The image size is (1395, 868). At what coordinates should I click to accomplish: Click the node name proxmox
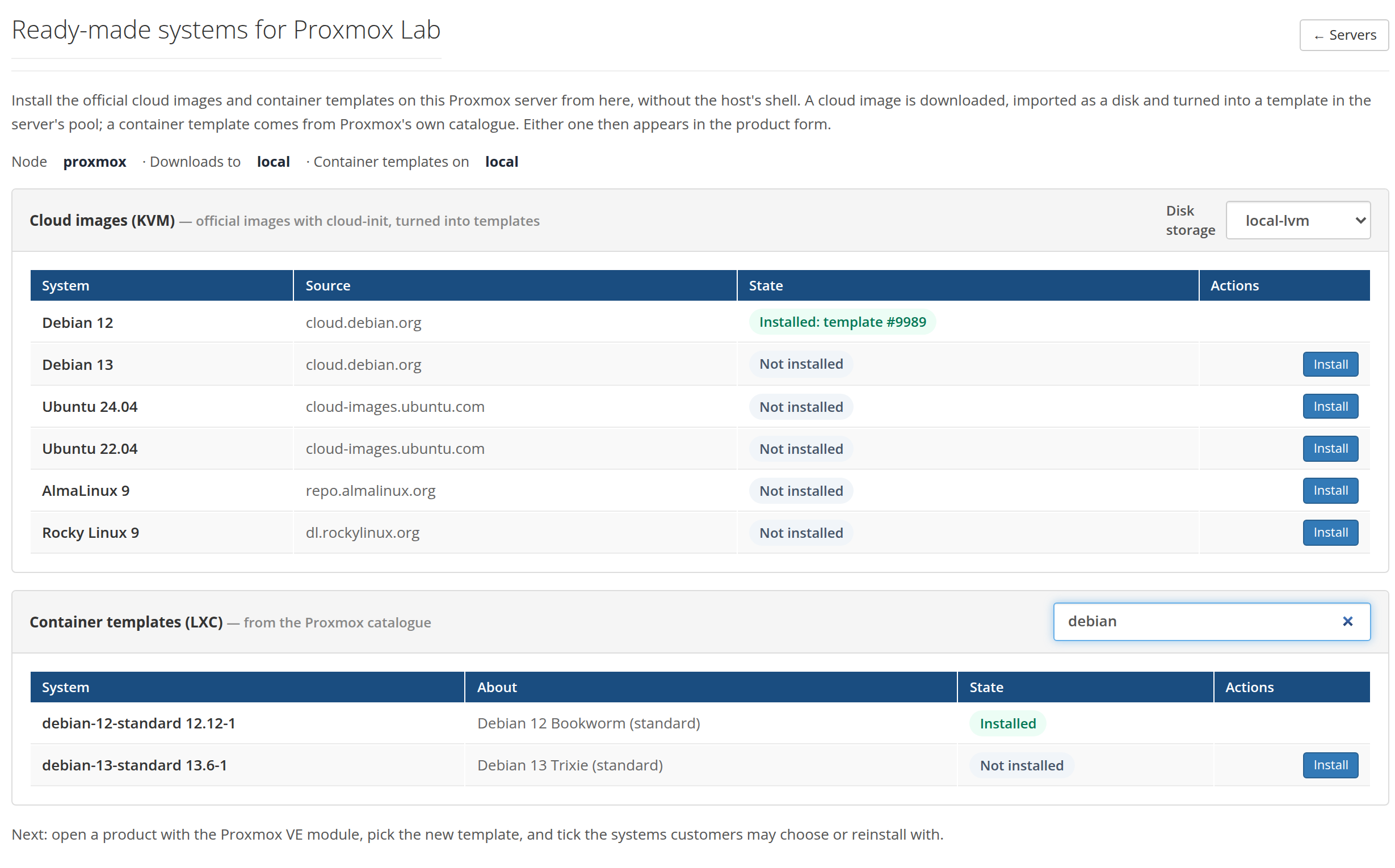(x=95, y=162)
